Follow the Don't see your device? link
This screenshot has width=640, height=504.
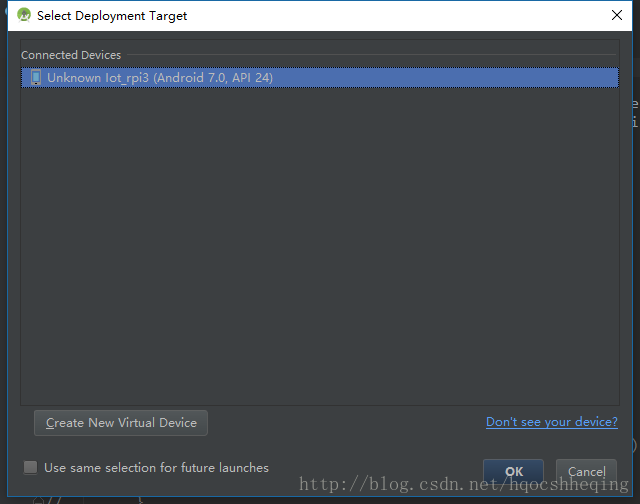(x=552, y=422)
